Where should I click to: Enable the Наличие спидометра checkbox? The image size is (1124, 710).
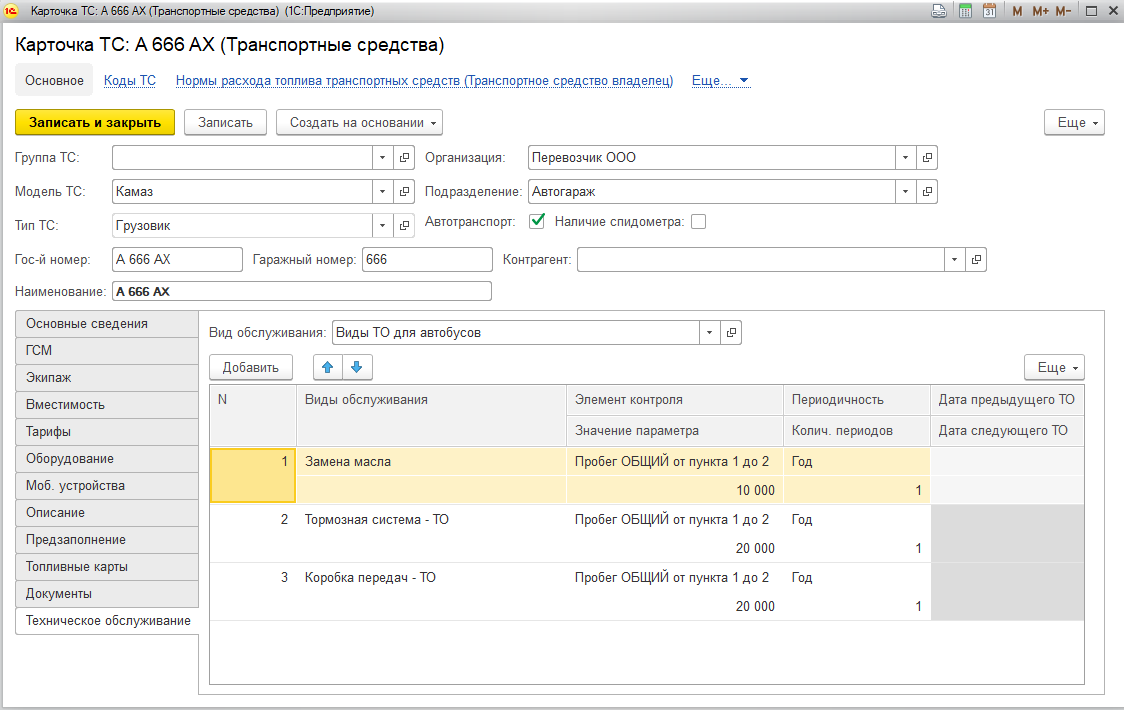[x=698, y=222]
